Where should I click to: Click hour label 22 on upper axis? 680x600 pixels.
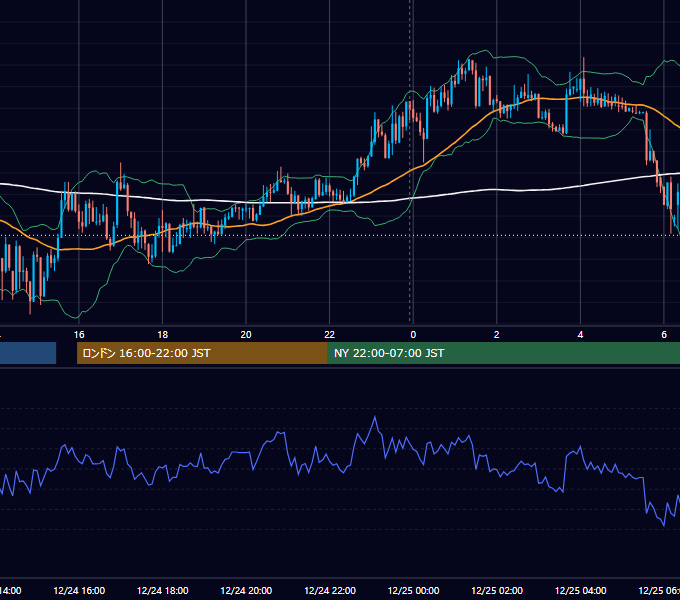(330, 335)
